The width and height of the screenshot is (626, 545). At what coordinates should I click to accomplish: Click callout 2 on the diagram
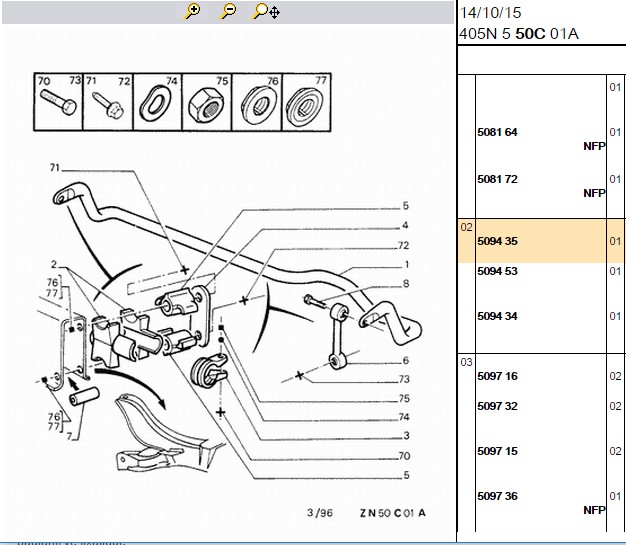tap(54, 264)
